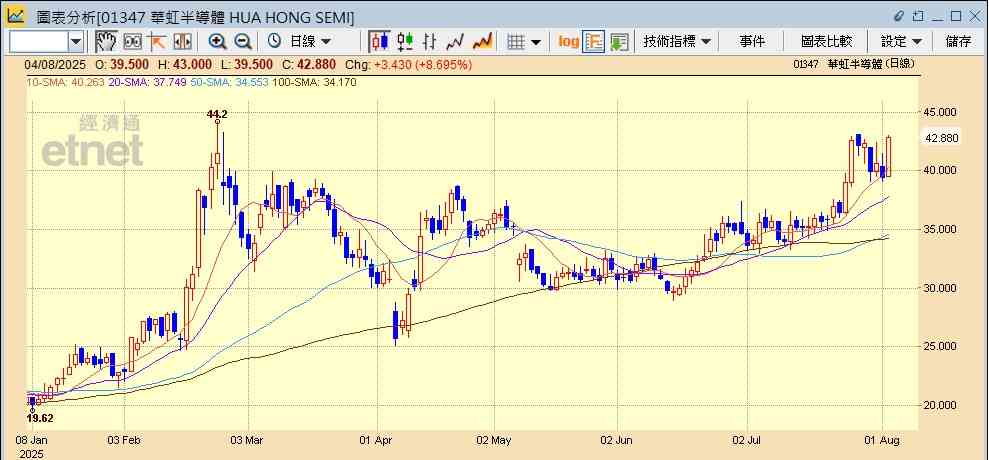
Task: Click the clock period icon
Action: coord(274,42)
